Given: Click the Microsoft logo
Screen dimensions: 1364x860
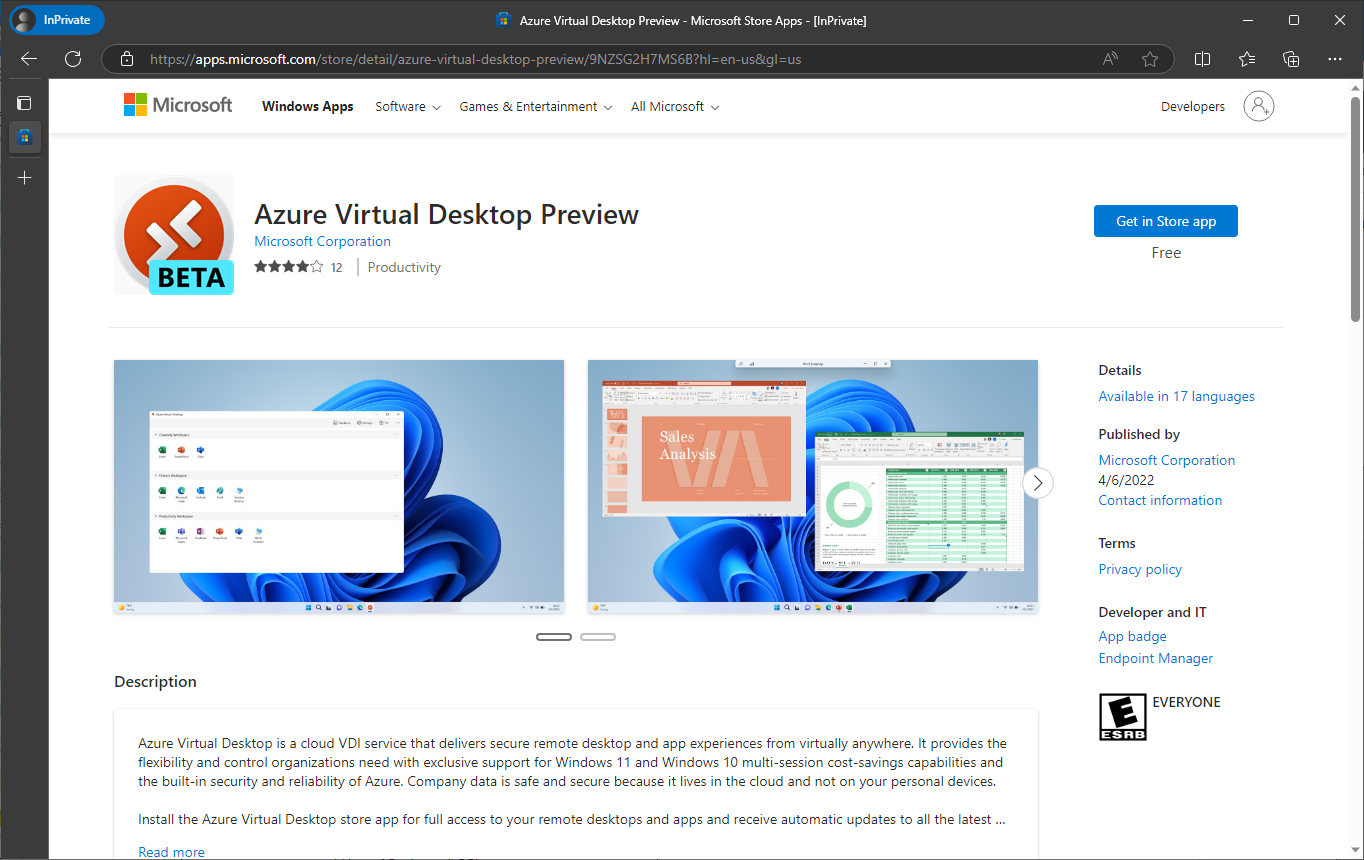Looking at the screenshot, I should (x=178, y=105).
